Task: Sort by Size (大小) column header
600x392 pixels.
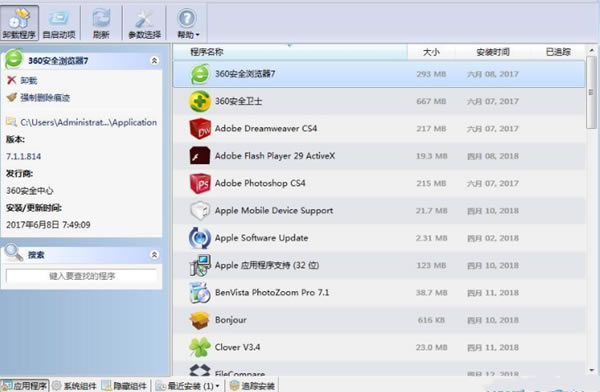Action: click(x=431, y=52)
